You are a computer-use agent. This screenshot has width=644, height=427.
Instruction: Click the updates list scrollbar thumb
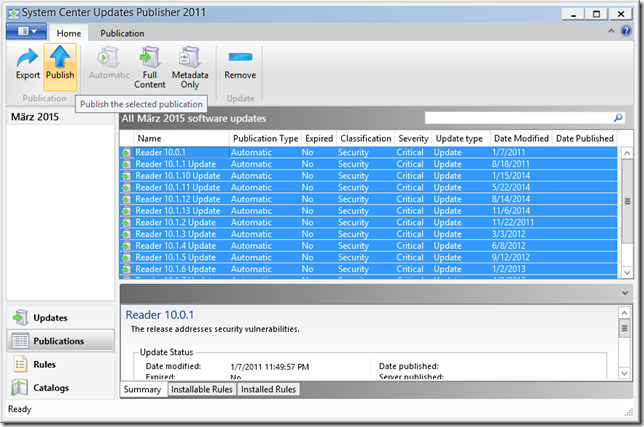627,201
